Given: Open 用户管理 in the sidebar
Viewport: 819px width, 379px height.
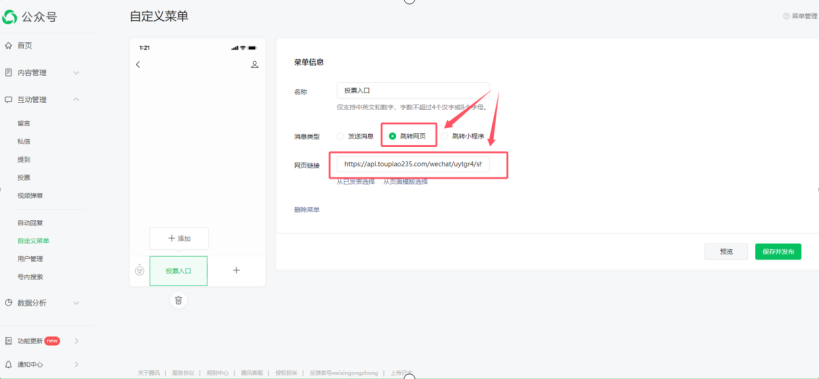Looking at the screenshot, I should 30,259.
